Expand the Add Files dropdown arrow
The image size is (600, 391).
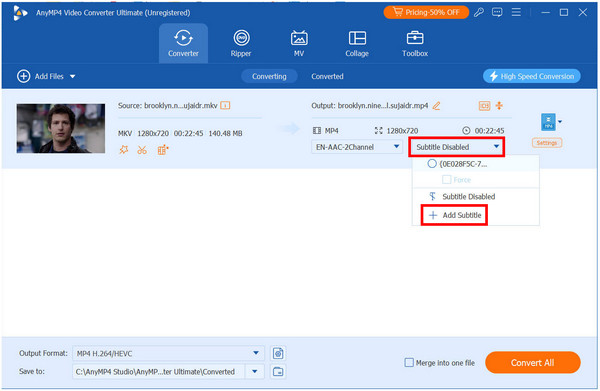point(72,77)
